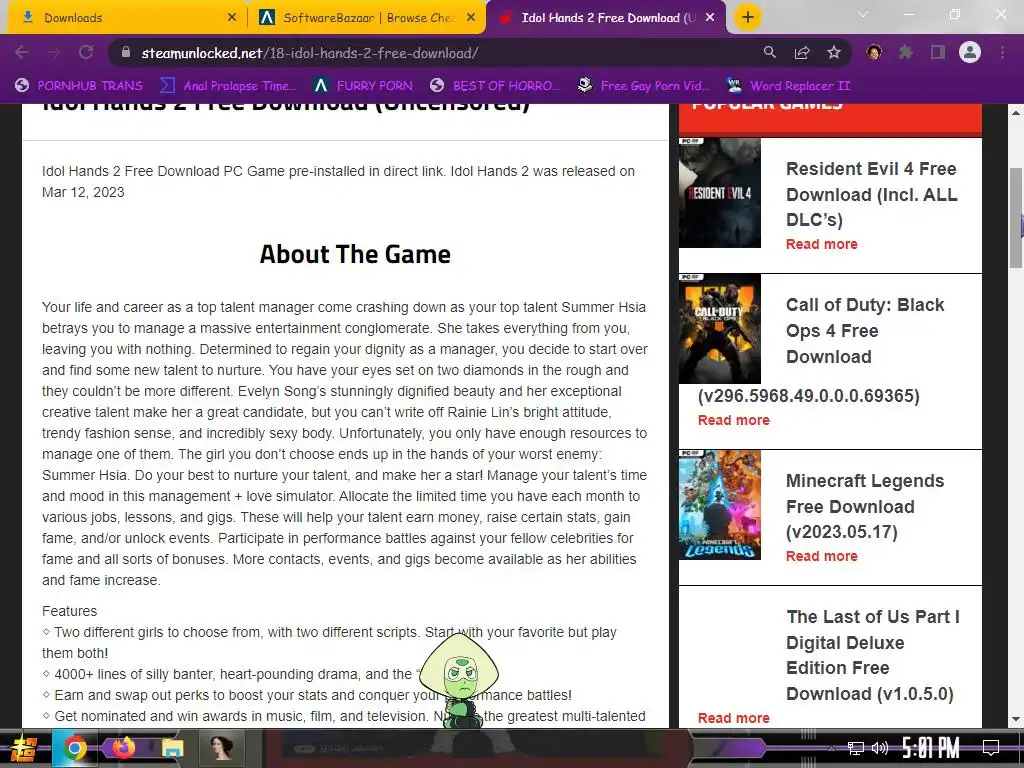The image size is (1024, 768).
Task: Click Read more under Call of Duty
Action: (x=733, y=421)
